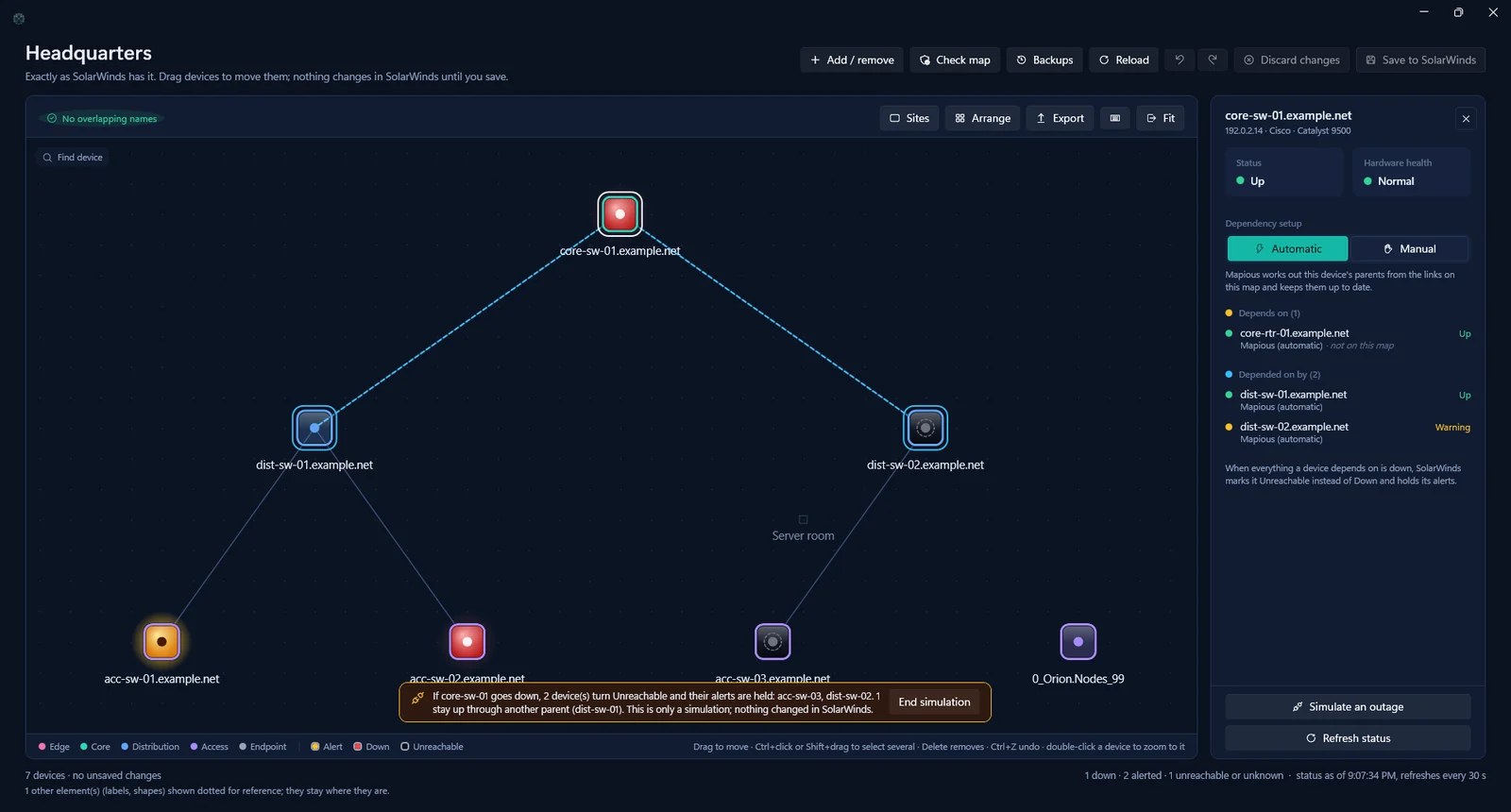Switch dependency setup to Automatic

pyautogui.click(x=1287, y=248)
